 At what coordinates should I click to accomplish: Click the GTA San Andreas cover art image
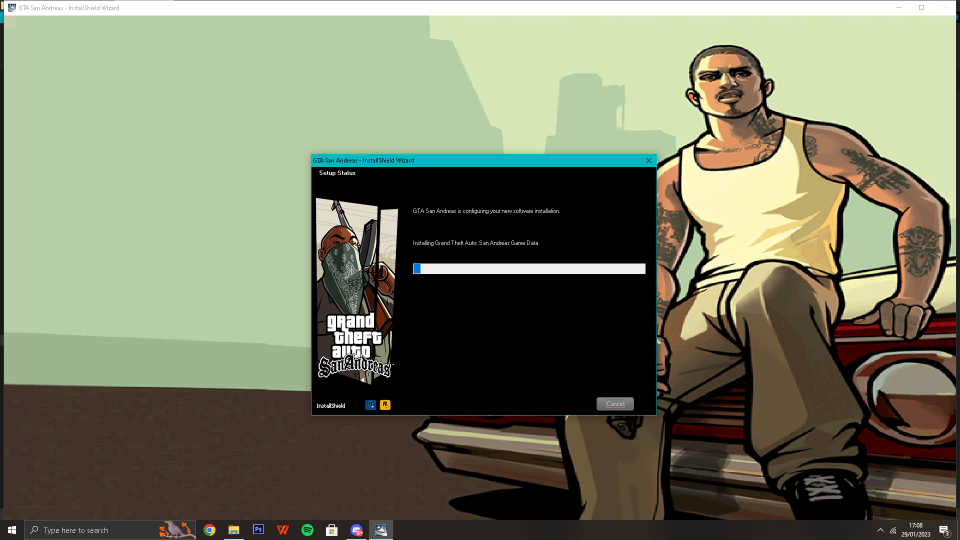(356, 291)
